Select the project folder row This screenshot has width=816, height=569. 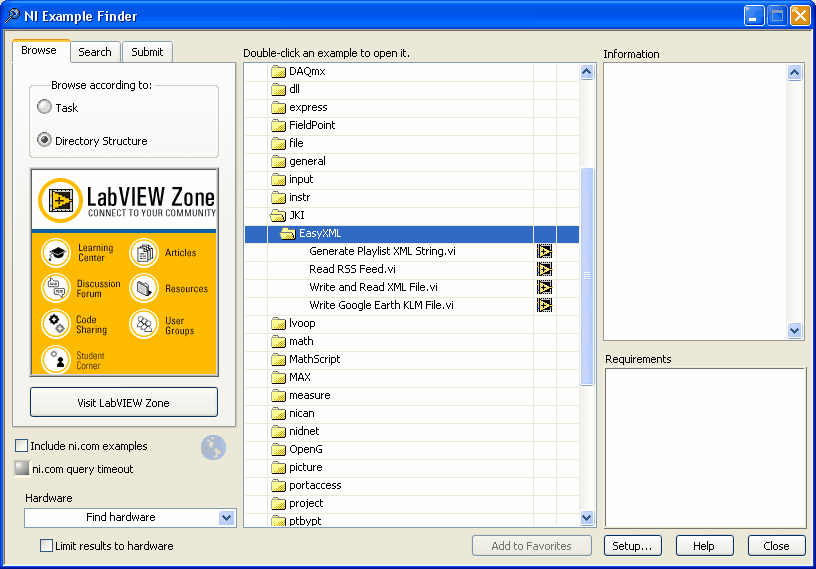pos(412,503)
